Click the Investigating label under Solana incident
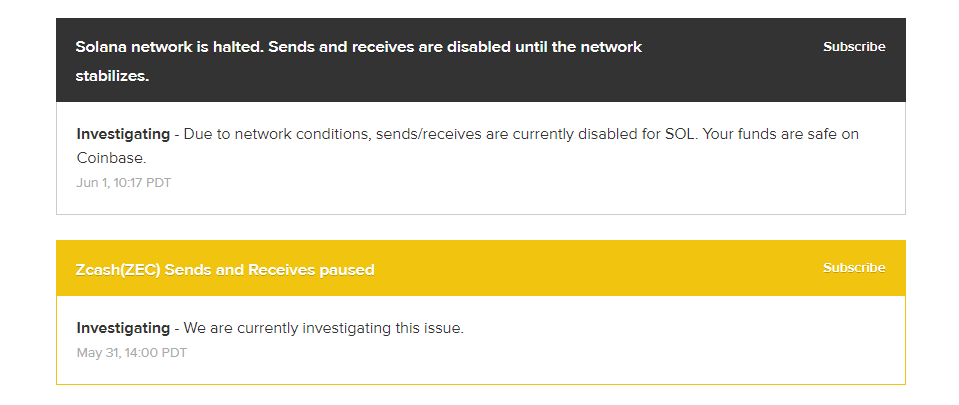959x405 pixels. (123, 134)
